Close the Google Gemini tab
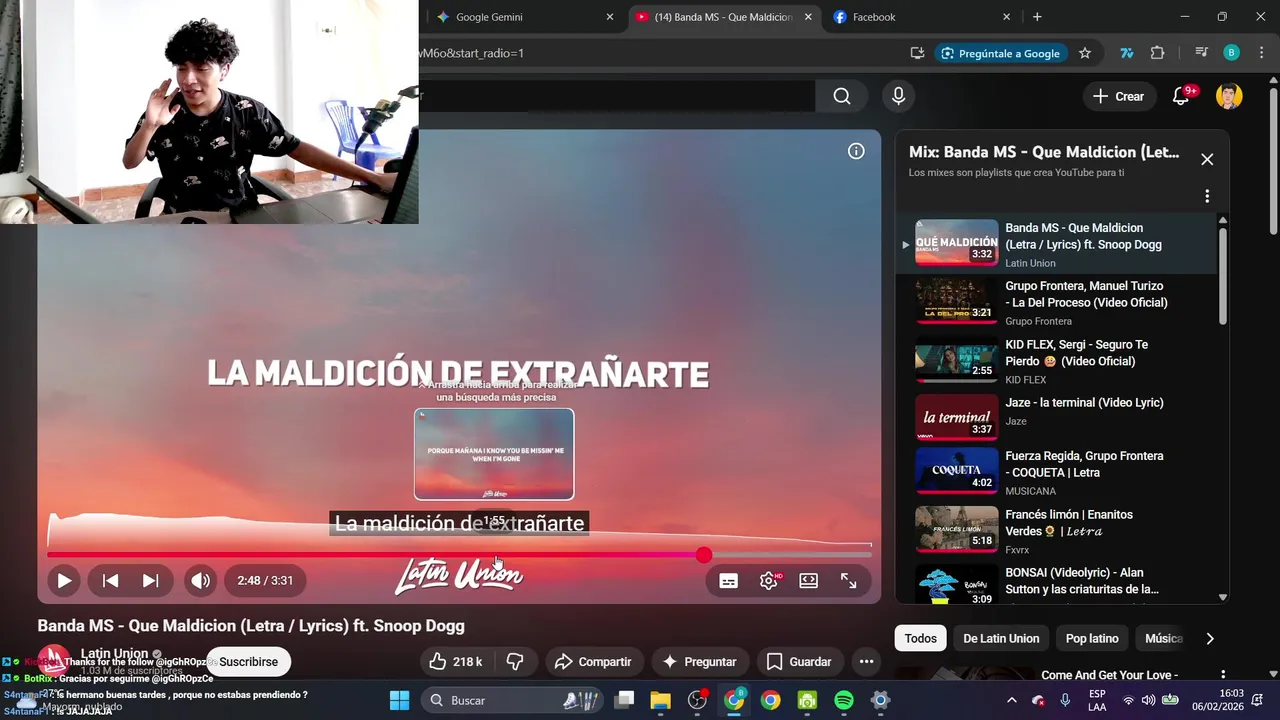The height and width of the screenshot is (720, 1280). (x=610, y=17)
